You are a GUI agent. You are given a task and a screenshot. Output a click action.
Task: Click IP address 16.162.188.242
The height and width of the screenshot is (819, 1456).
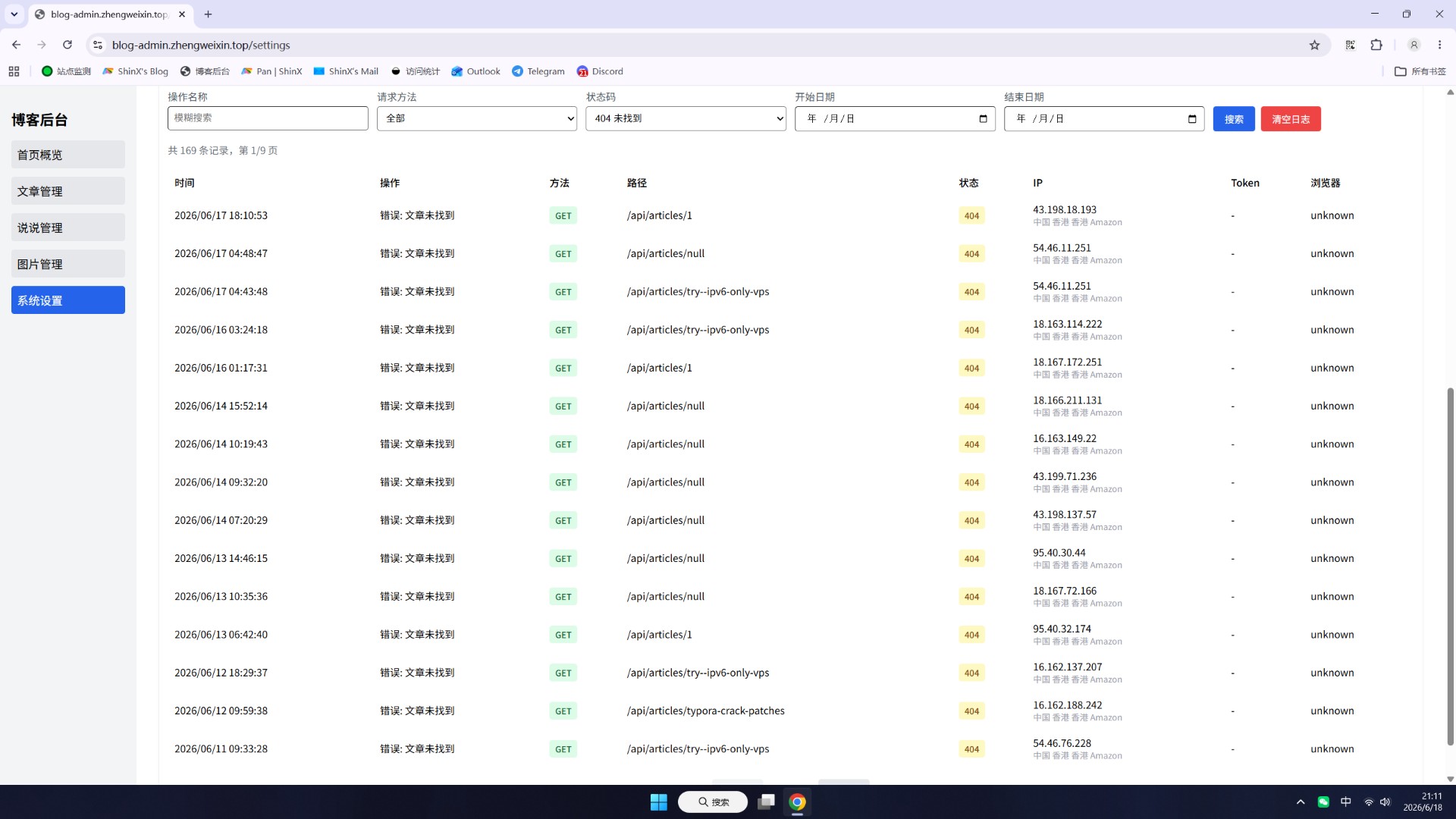point(1067,704)
